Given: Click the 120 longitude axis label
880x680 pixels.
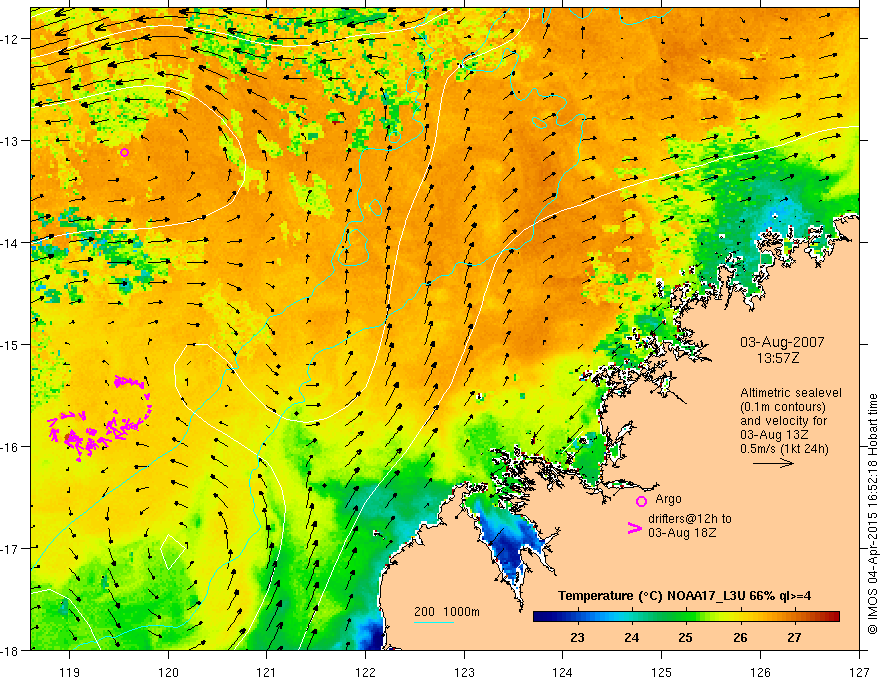Looking at the screenshot, I should [168, 672].
